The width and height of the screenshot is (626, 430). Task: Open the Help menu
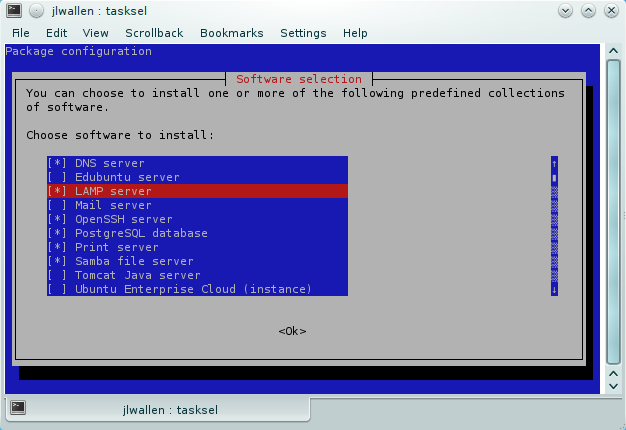[x=355, y=33]
